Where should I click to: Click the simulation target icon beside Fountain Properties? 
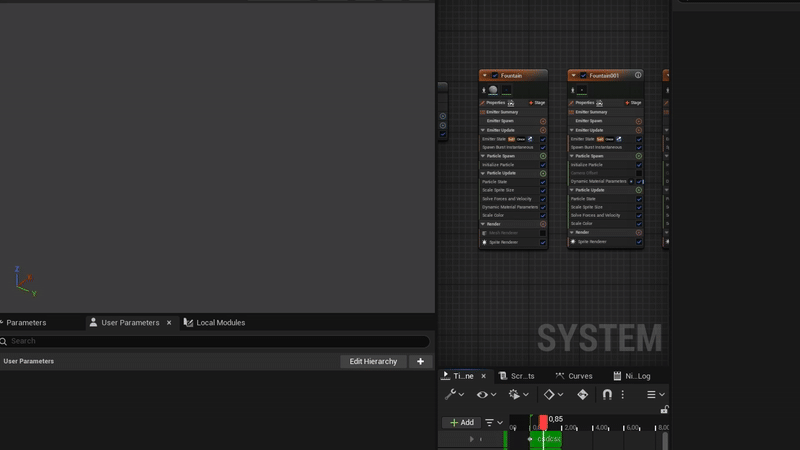(511, 103)
